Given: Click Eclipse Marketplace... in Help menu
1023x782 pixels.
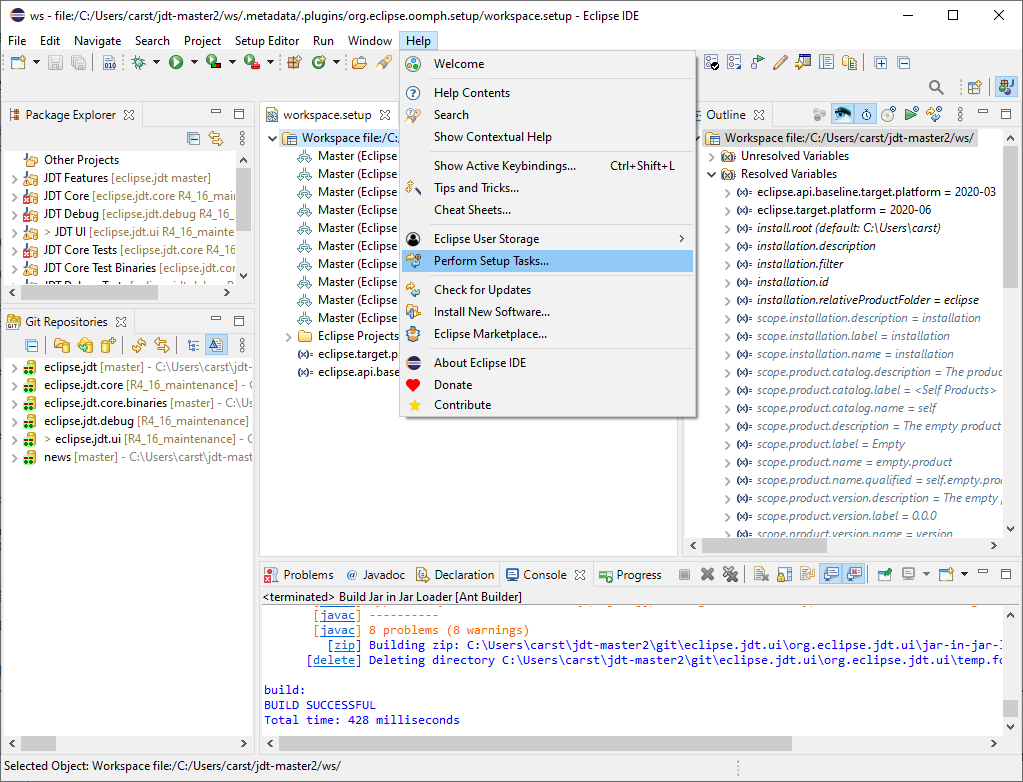Looking at the screenshot, I should 547,334.
